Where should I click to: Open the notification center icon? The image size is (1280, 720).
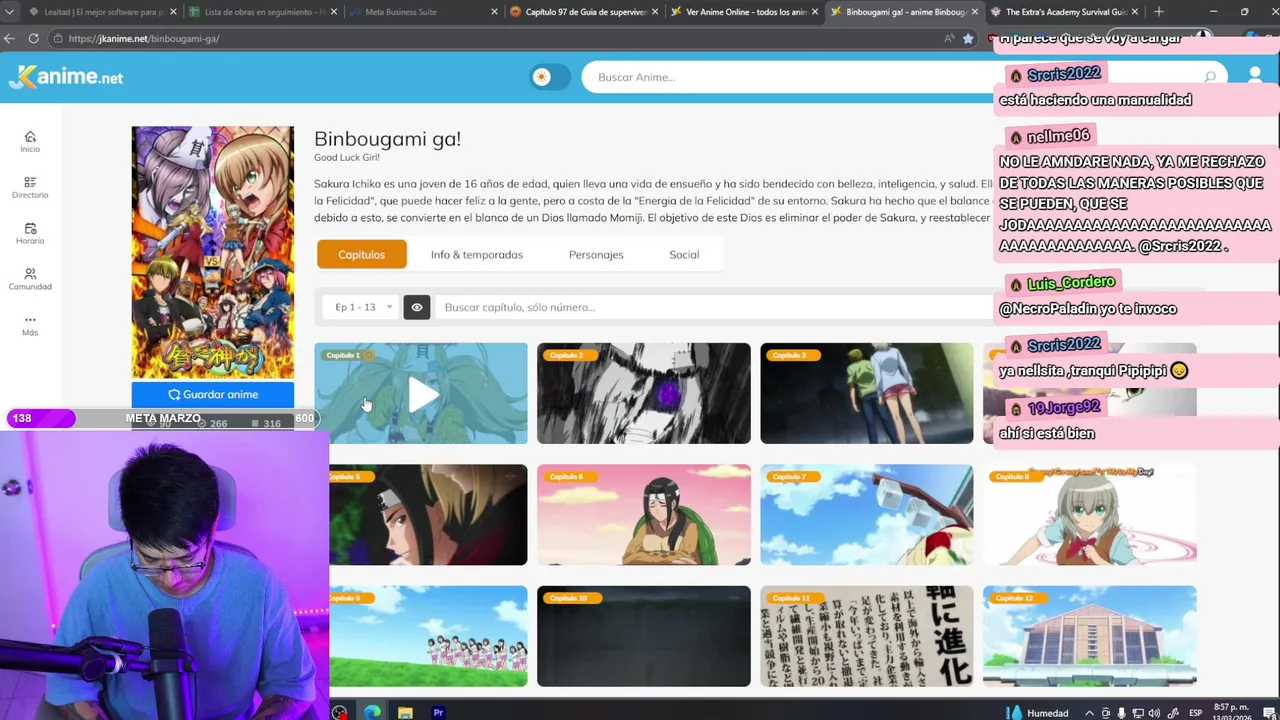tap(1269, 713)
